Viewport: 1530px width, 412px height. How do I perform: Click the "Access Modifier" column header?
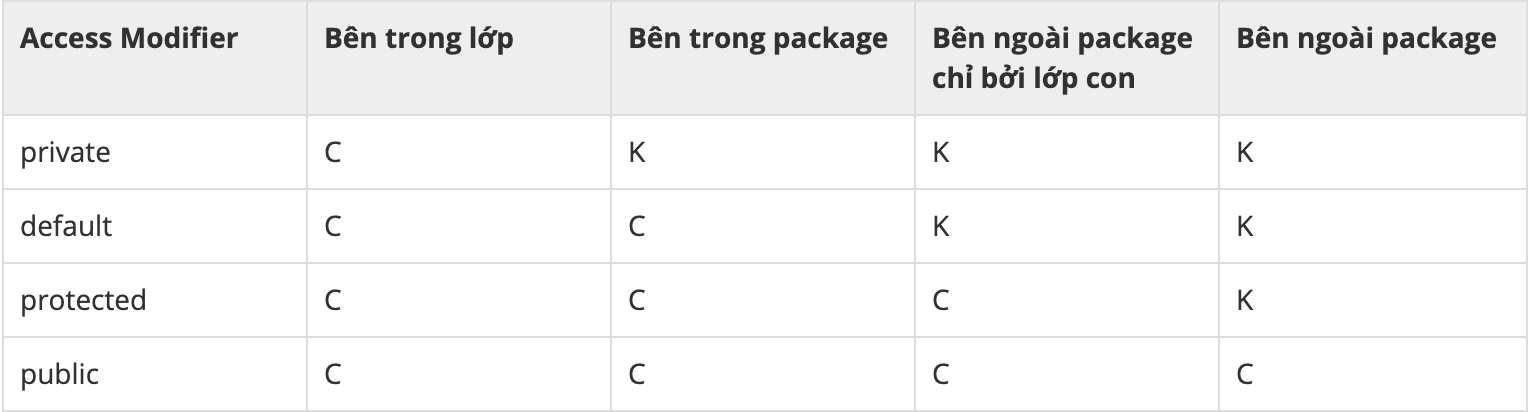tap(128, 39)
